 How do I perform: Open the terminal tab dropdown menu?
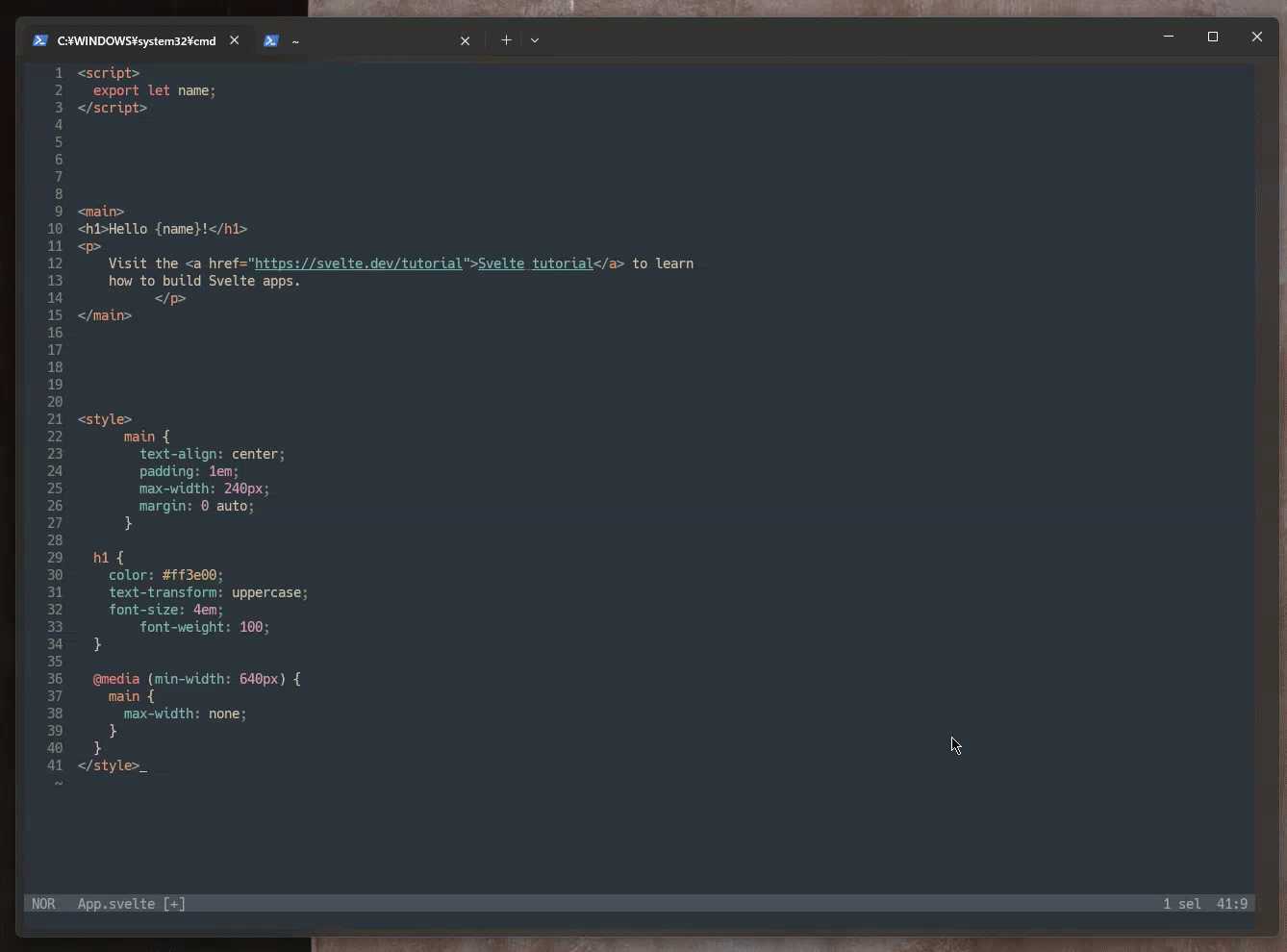[x=535, y=40]
